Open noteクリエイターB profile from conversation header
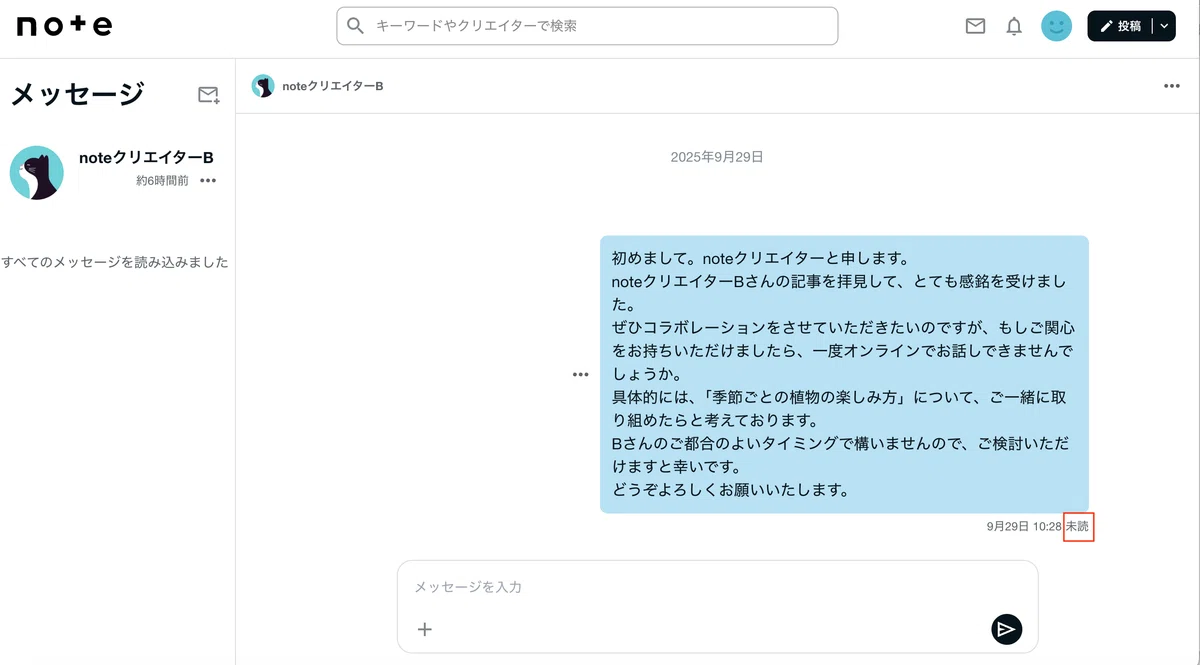Viewport: 1200px width, 665px height. click(x=333, y=86)
